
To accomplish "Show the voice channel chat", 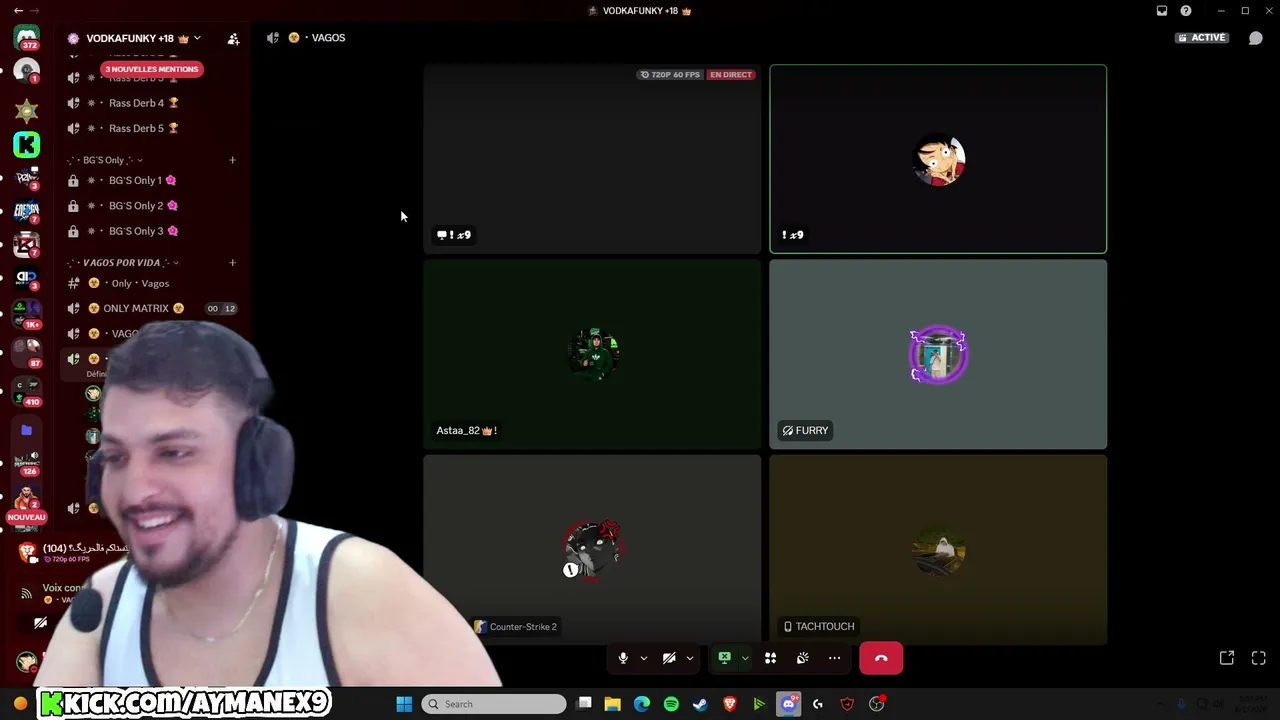I will pos(1256,38).
